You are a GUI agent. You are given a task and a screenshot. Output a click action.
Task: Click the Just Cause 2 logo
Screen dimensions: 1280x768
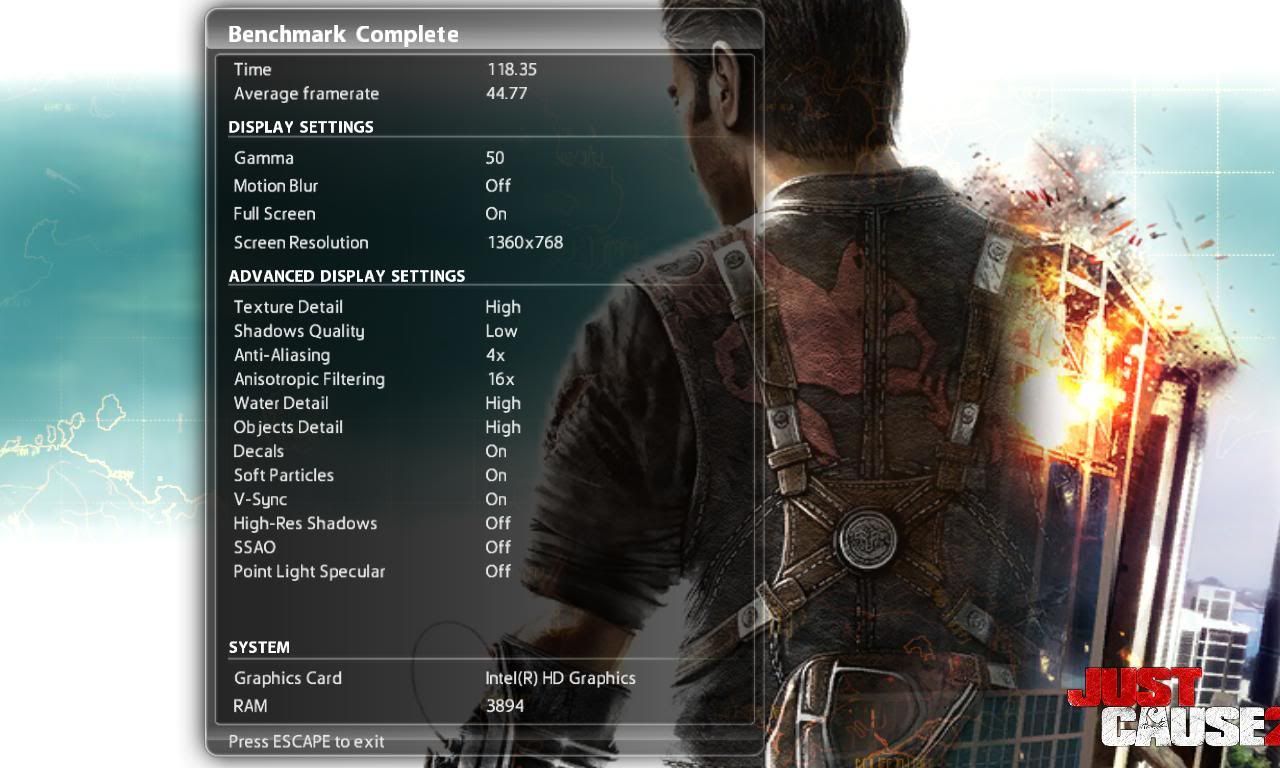point(1173,707)
